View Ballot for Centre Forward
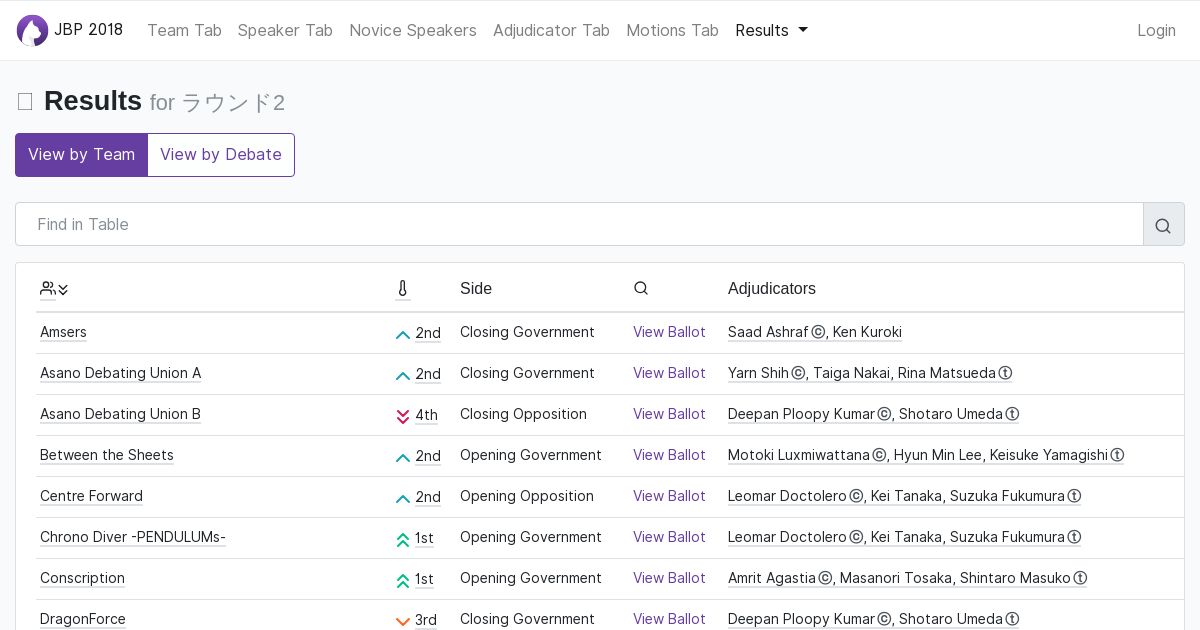Image resolution: width=1200 pixels, height=630 pixels. click(x=669, y=497)
